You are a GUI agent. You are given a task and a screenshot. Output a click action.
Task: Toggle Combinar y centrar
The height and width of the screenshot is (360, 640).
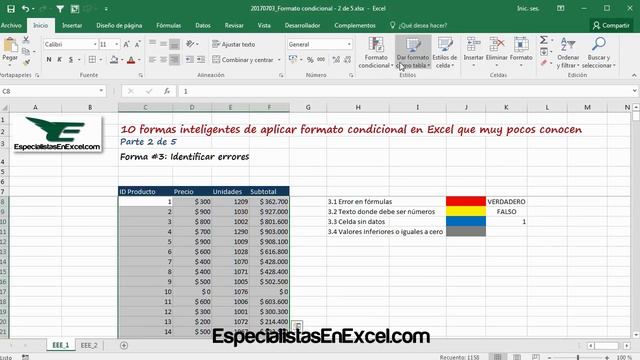click(x=243, y=60)
